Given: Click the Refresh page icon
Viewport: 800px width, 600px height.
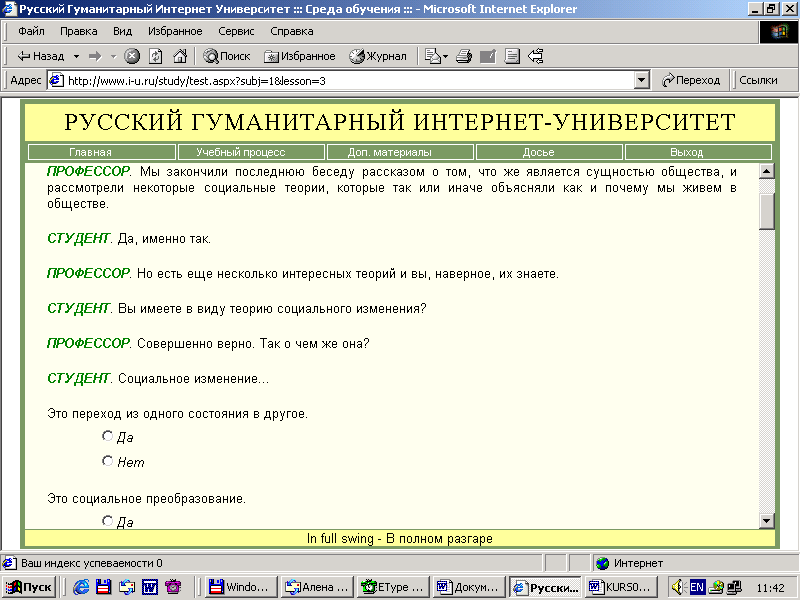Looking at the screenshot, I should [x=156, y=56].
